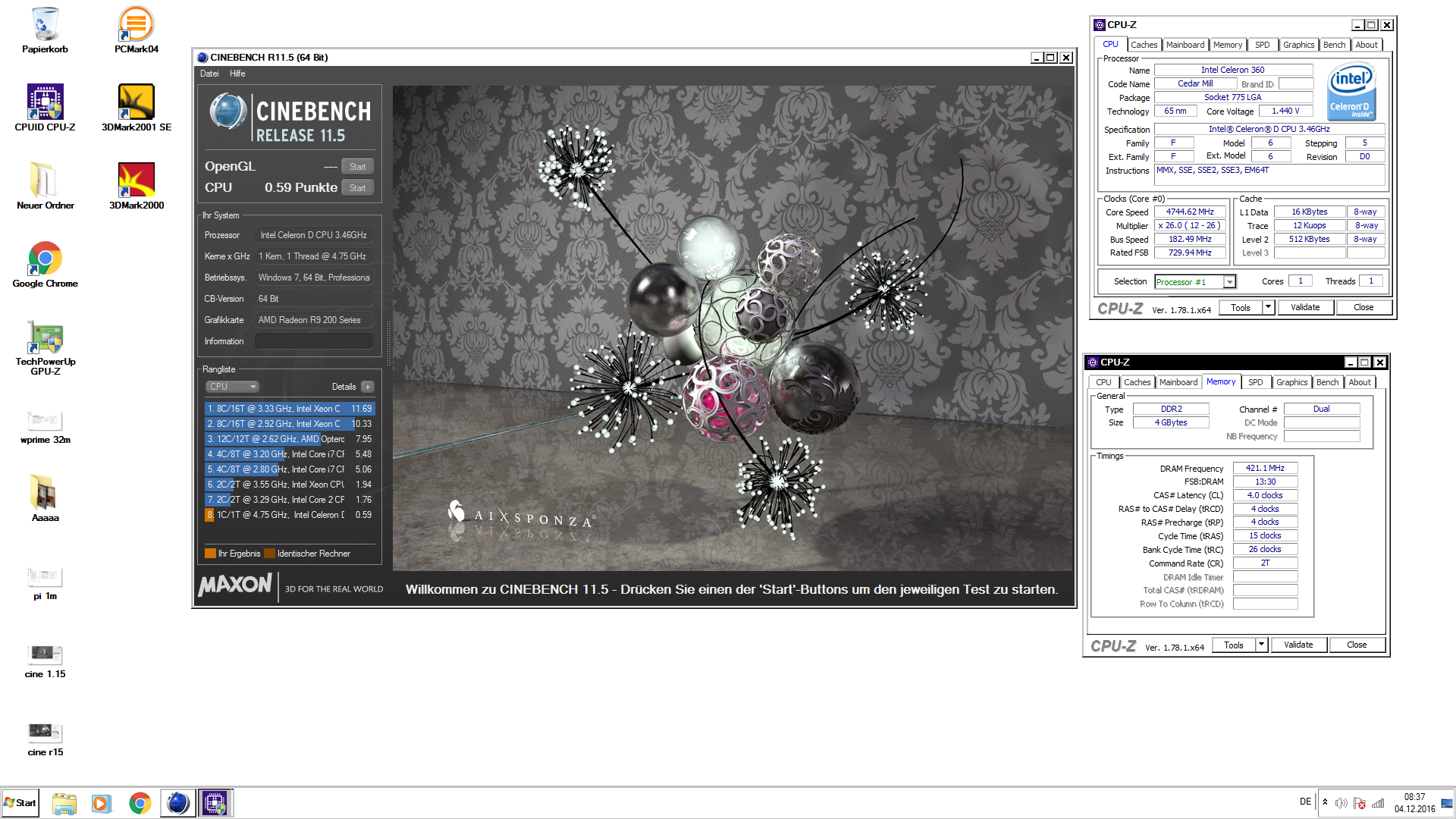Click the Intel Celeron D logo
The width and height of the screenshot is (1456, 819).
point(1351,93)
